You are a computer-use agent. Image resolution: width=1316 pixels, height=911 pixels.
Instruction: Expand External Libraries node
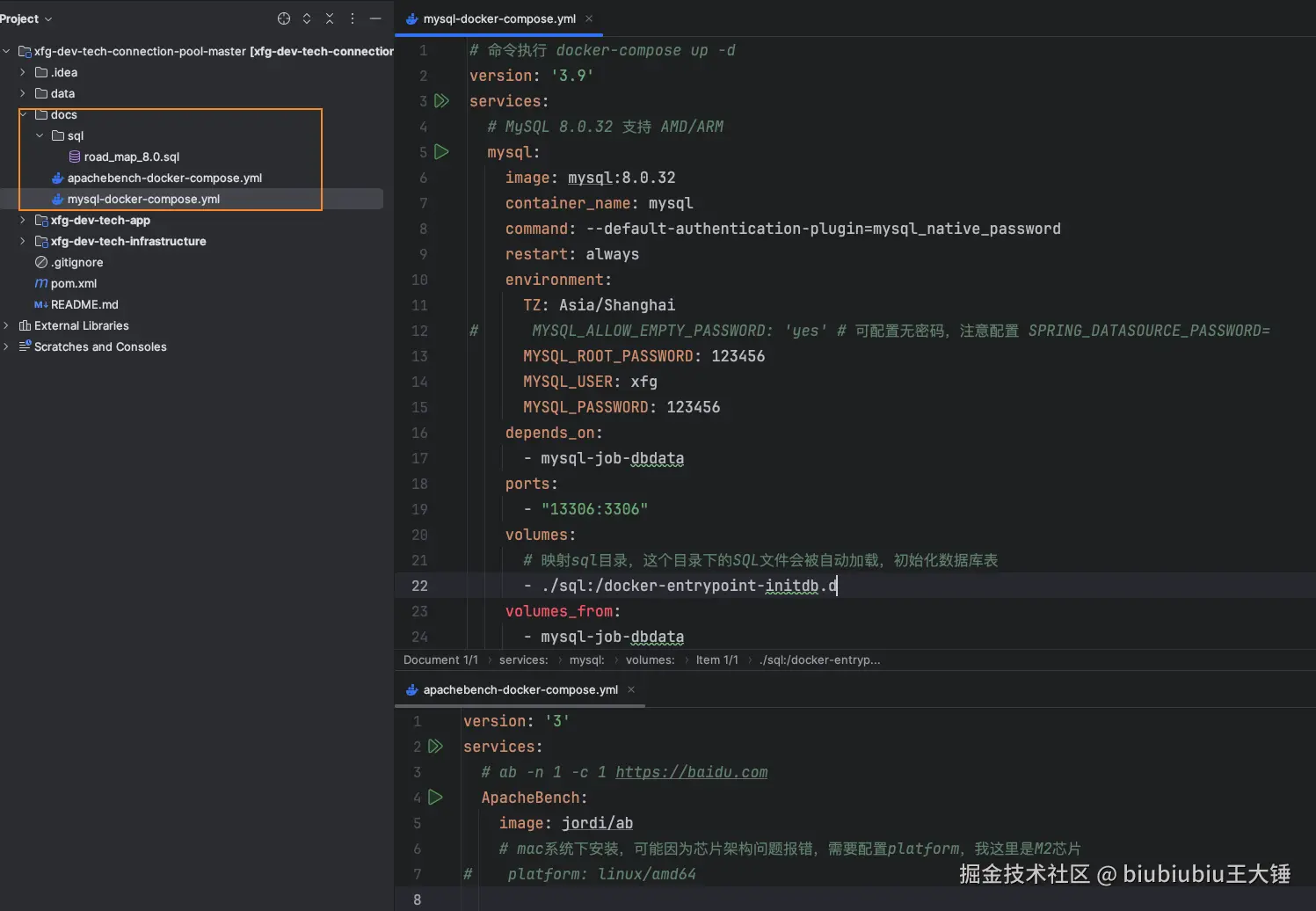[7, 325]
